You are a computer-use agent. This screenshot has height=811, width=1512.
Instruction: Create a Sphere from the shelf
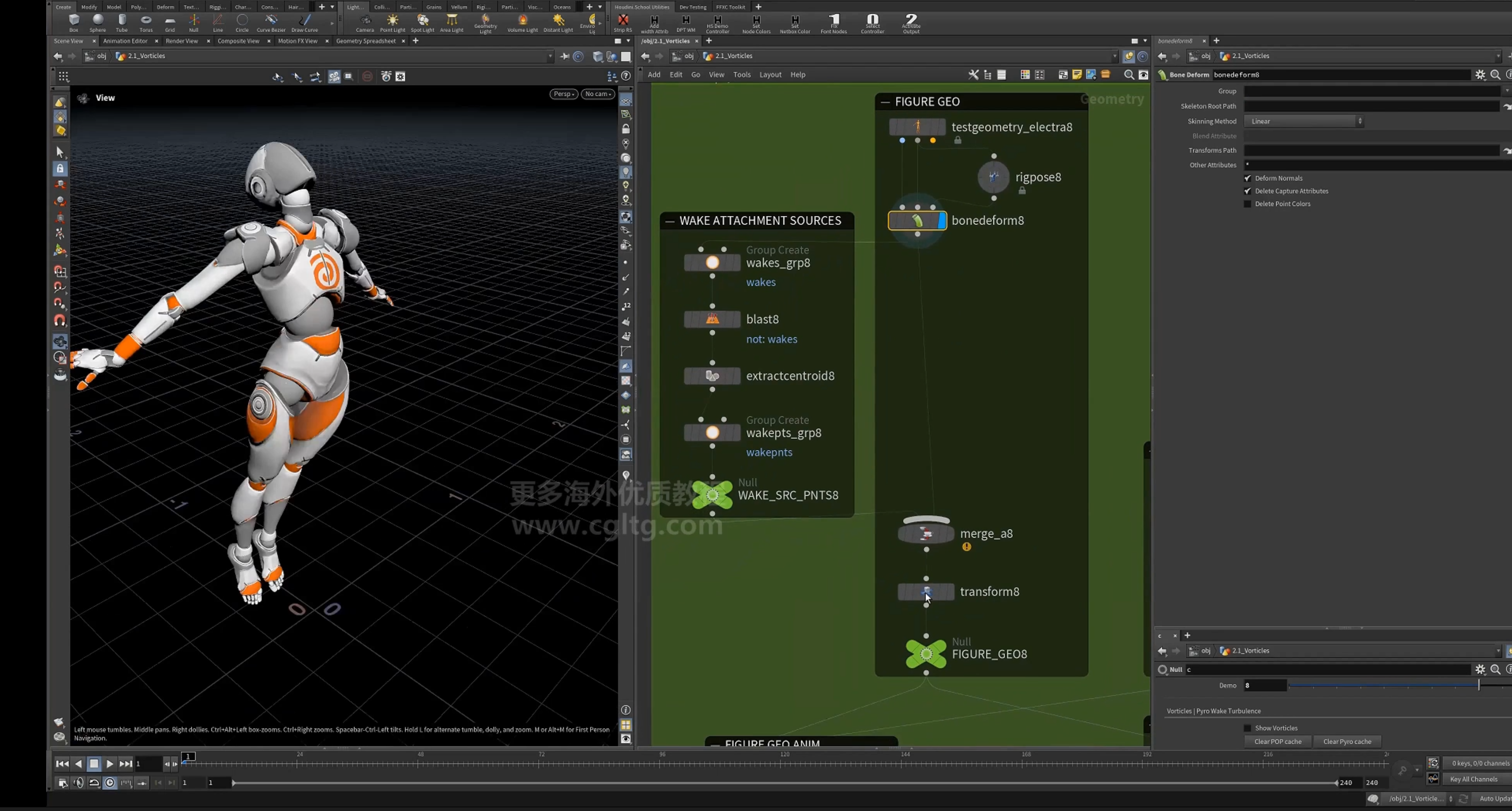[x=98, y=23]
